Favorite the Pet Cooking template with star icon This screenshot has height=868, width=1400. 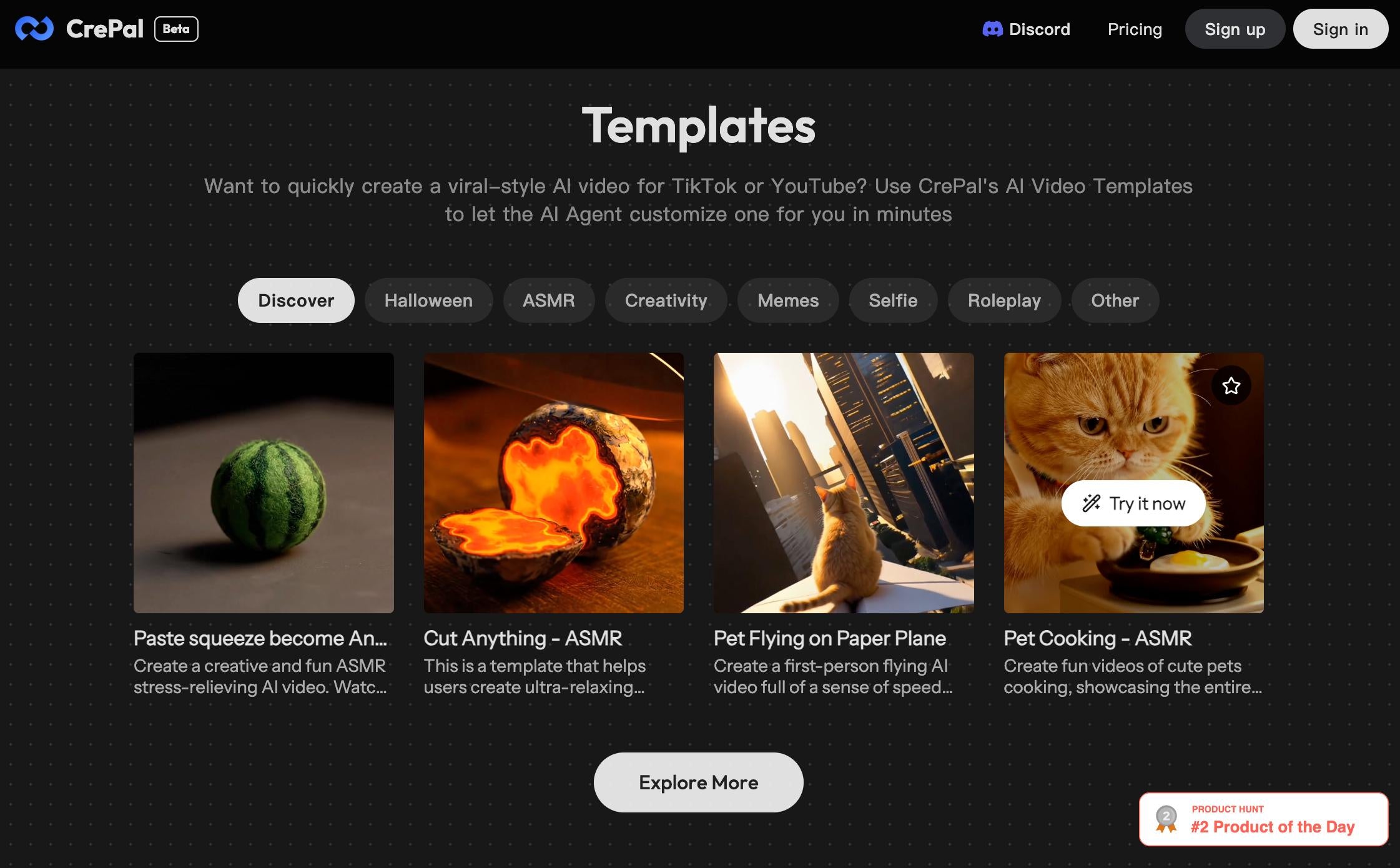(1231, 385)
